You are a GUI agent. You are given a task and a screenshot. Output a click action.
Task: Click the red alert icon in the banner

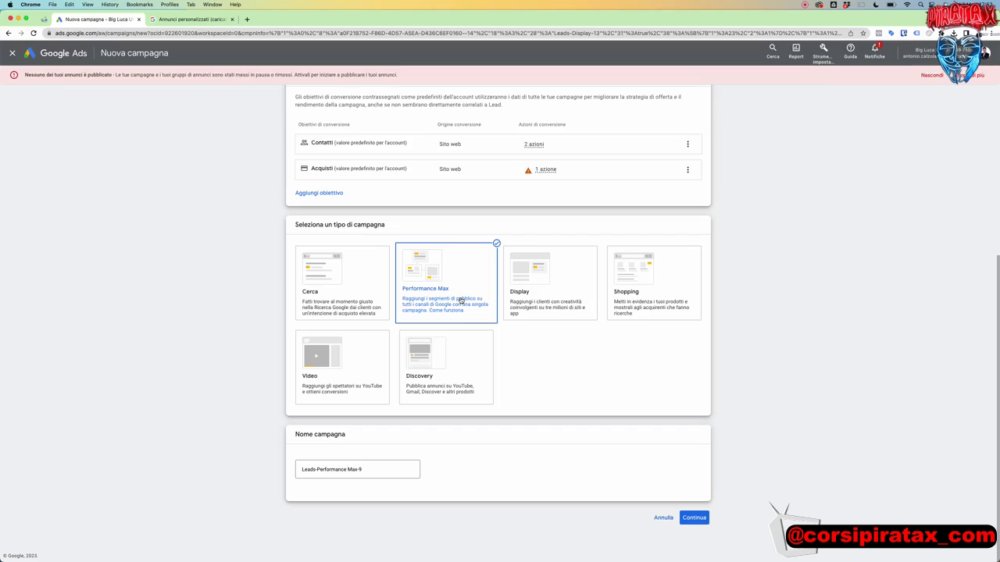point(14,75)
